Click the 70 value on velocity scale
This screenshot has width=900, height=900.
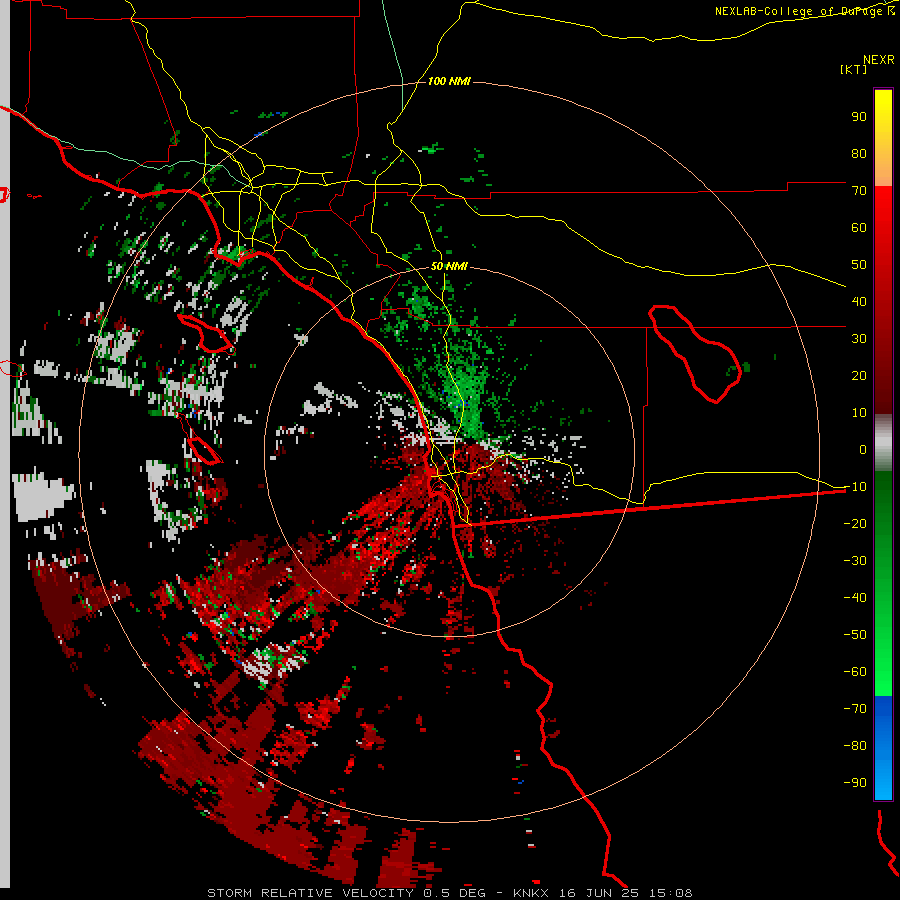pyautogui.click(x=859, y=191)
